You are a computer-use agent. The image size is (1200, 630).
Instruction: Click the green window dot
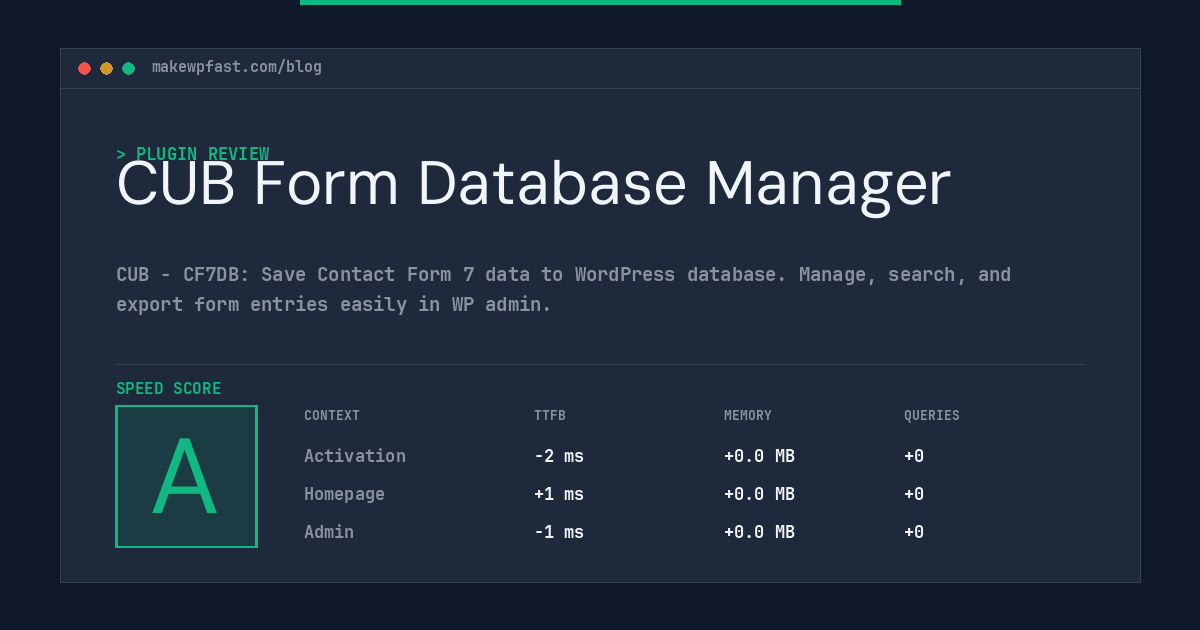(x=128, y=68)
